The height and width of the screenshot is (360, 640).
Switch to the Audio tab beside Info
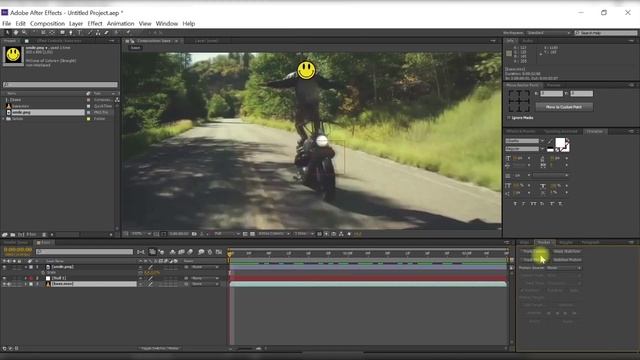click(x=527, y=41)
